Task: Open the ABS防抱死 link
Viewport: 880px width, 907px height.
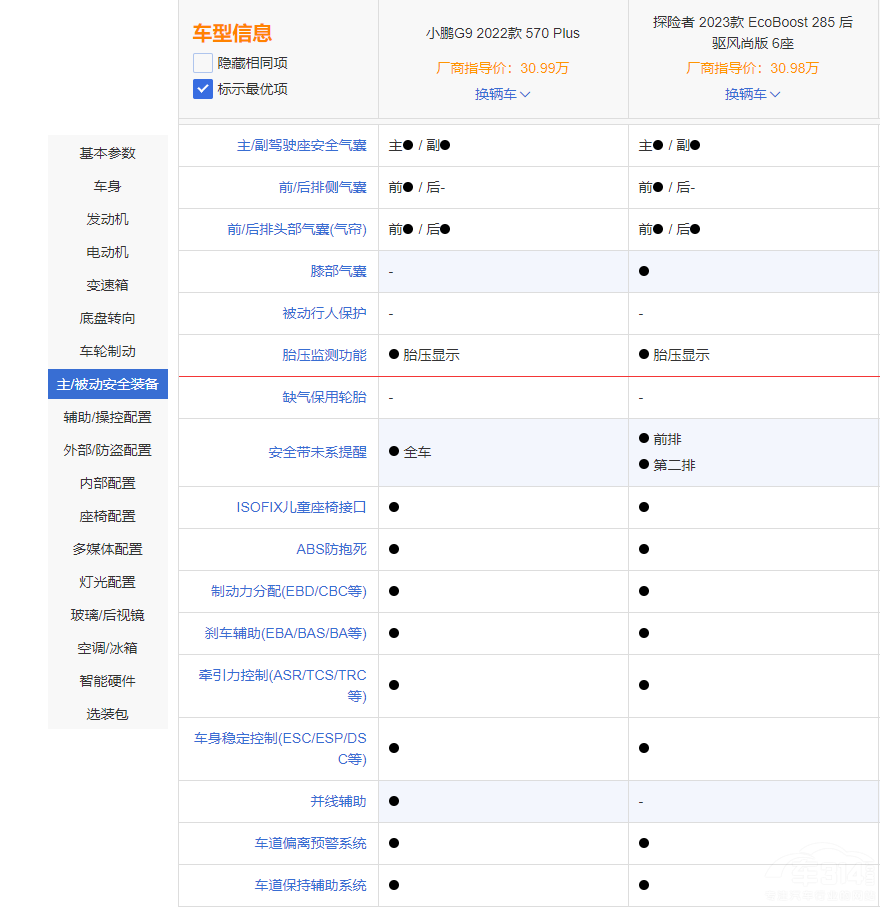Action: (x=331, y=549)
